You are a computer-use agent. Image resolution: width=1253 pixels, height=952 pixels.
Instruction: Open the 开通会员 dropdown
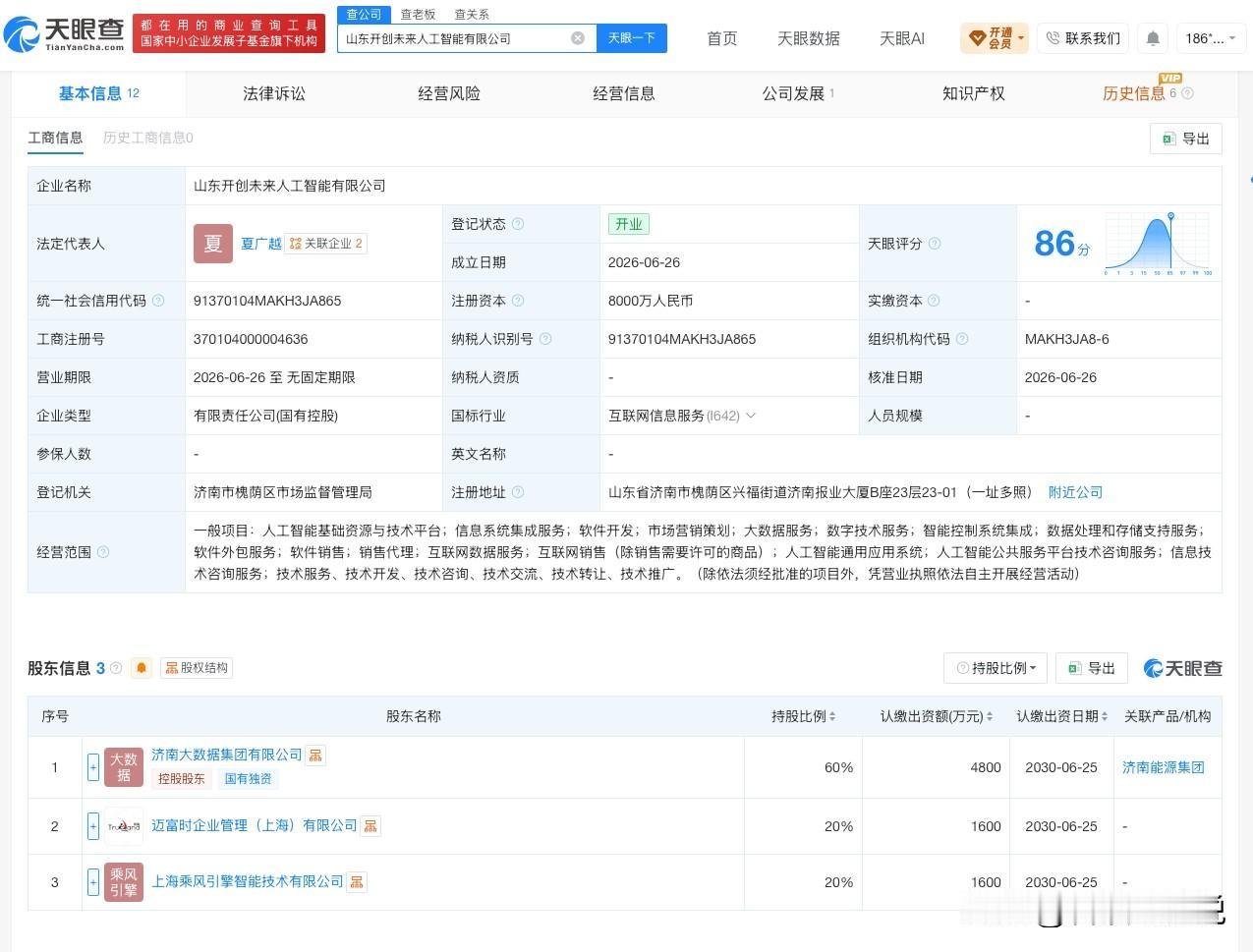[995, 38]
